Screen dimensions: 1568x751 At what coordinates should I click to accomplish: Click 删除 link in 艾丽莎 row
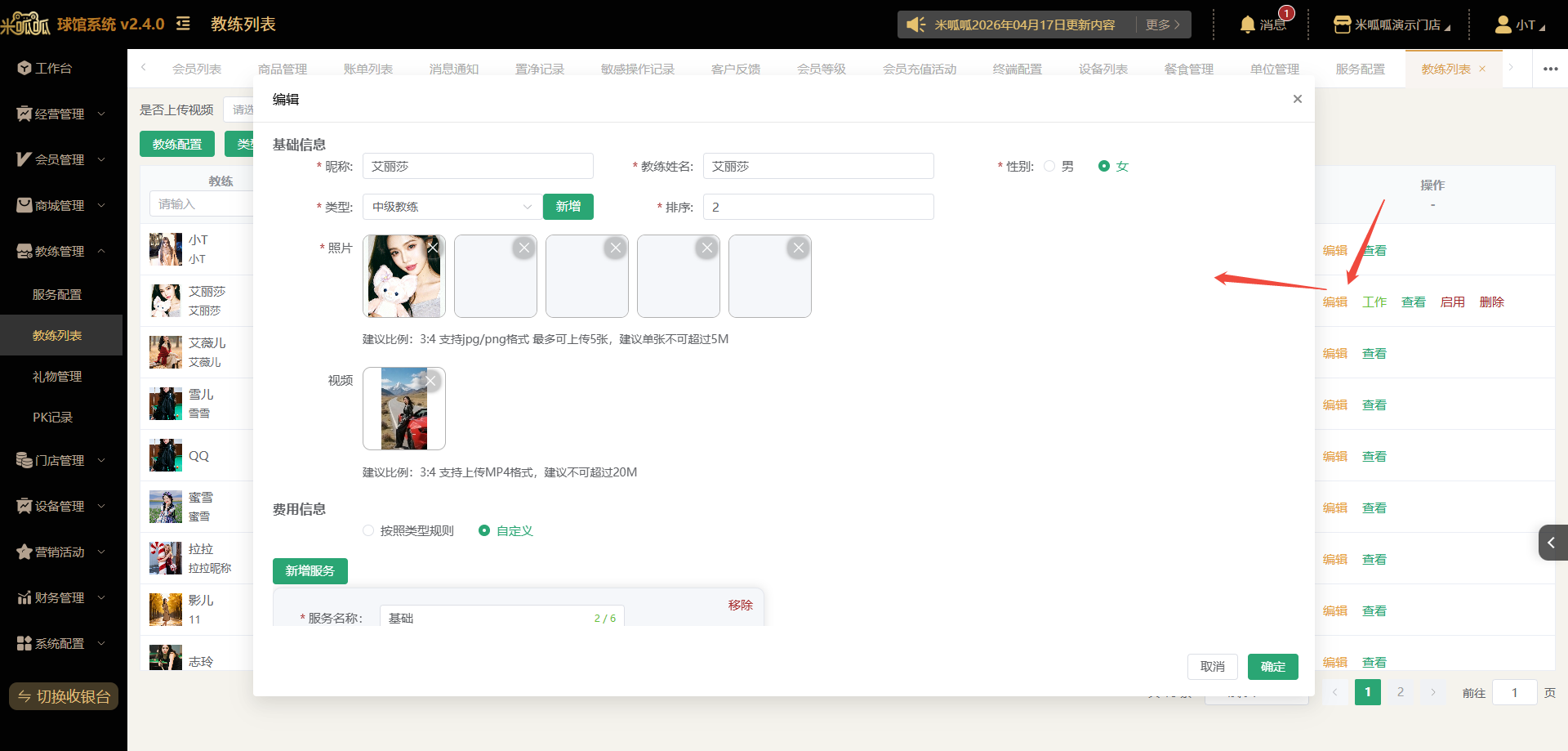pos(1492,302)
